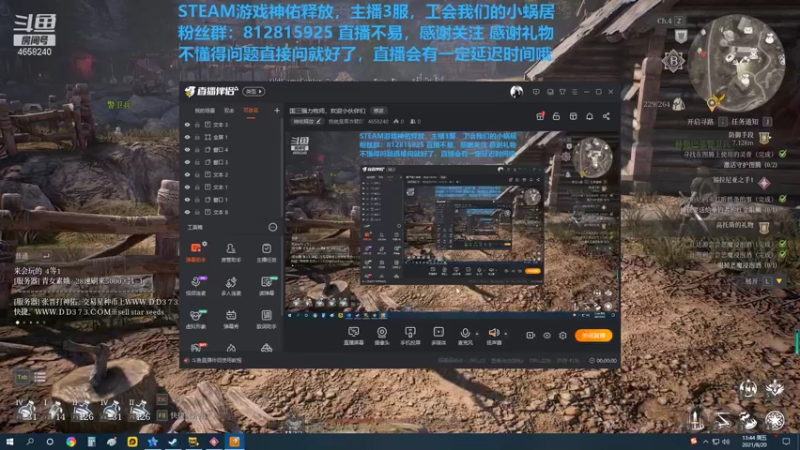Toggle lock on the 文本 3 source
The image size is (800, 450).
[x=197, y=124]
